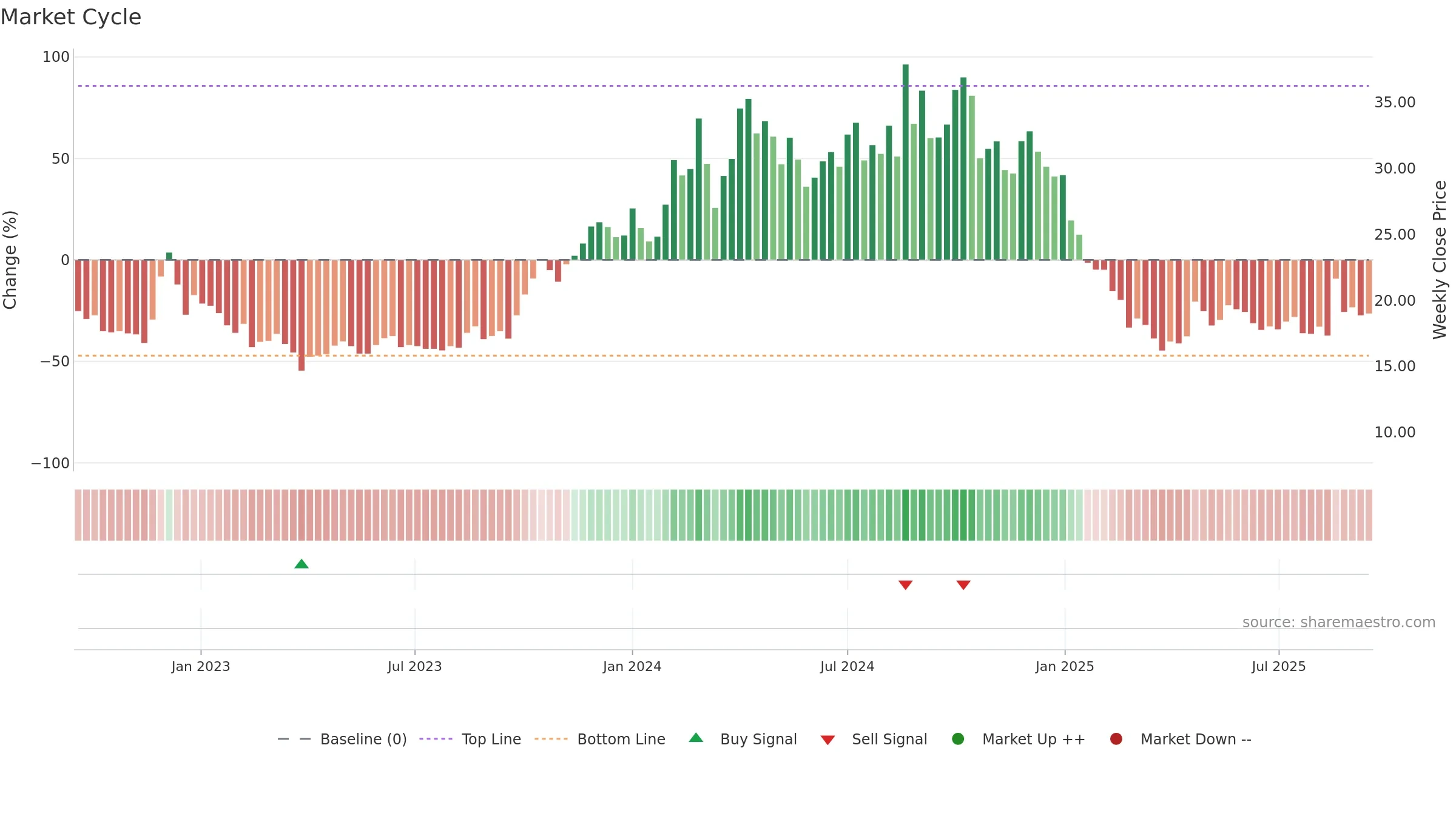Image resolution: width=1456 pixels, height=819 pixels.
Task: Toggle the Bottom Line legend entry
Action: coord(600,739)
